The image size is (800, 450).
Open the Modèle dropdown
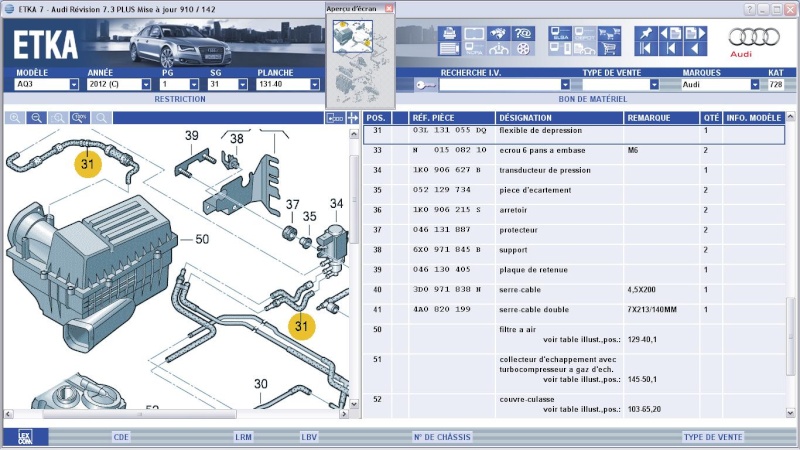click(x=73, y=85)
